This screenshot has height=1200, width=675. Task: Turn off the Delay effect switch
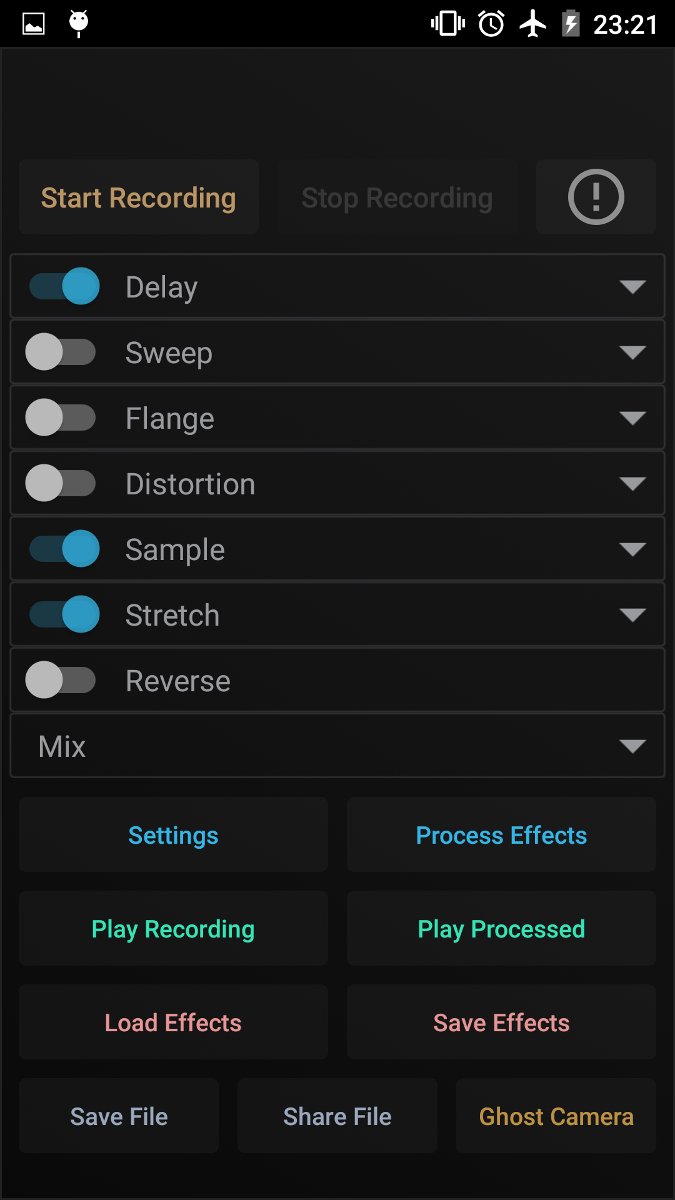tap(64, 287)
